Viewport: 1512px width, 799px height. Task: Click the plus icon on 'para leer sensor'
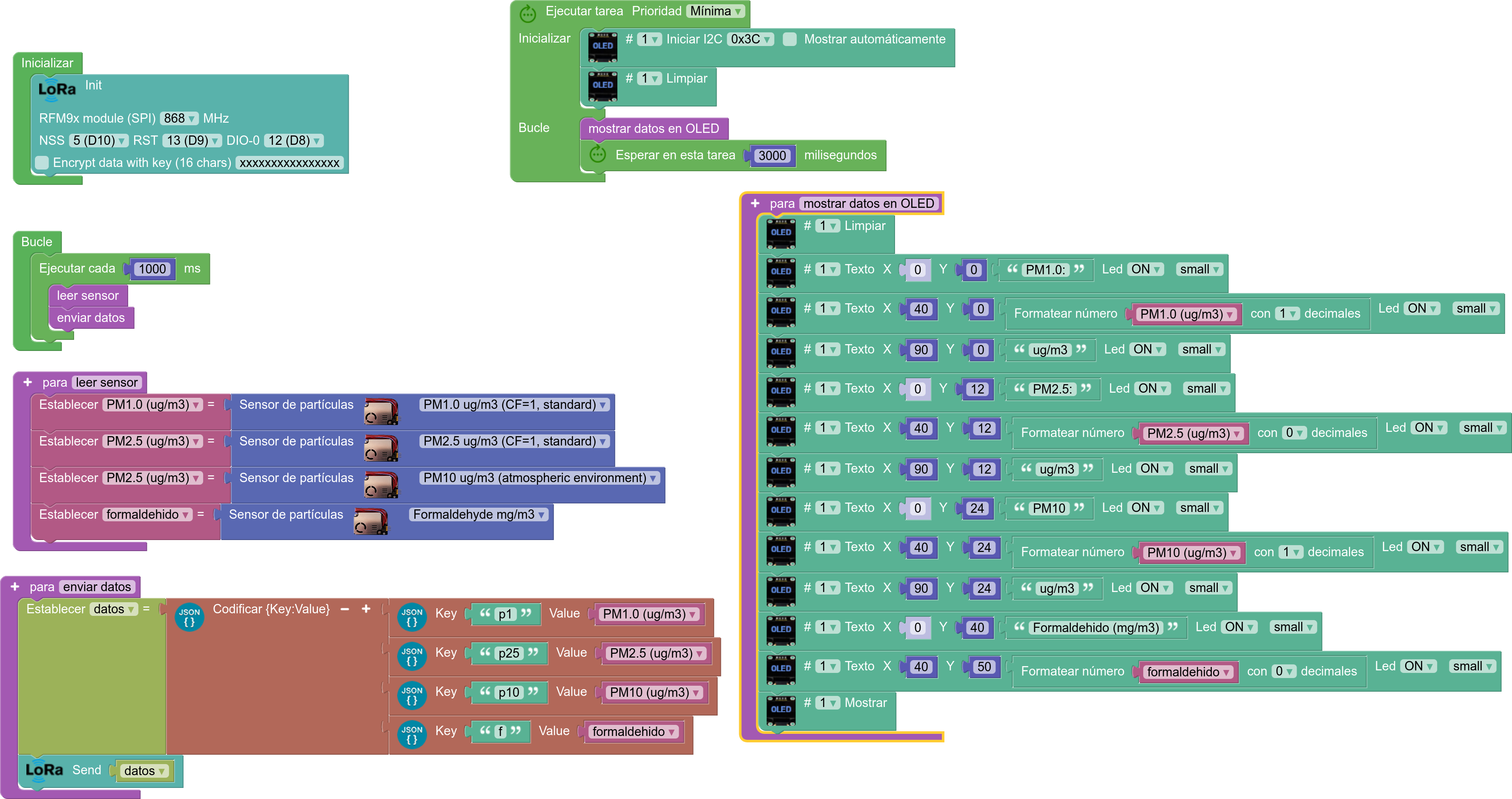coord(28,382)
